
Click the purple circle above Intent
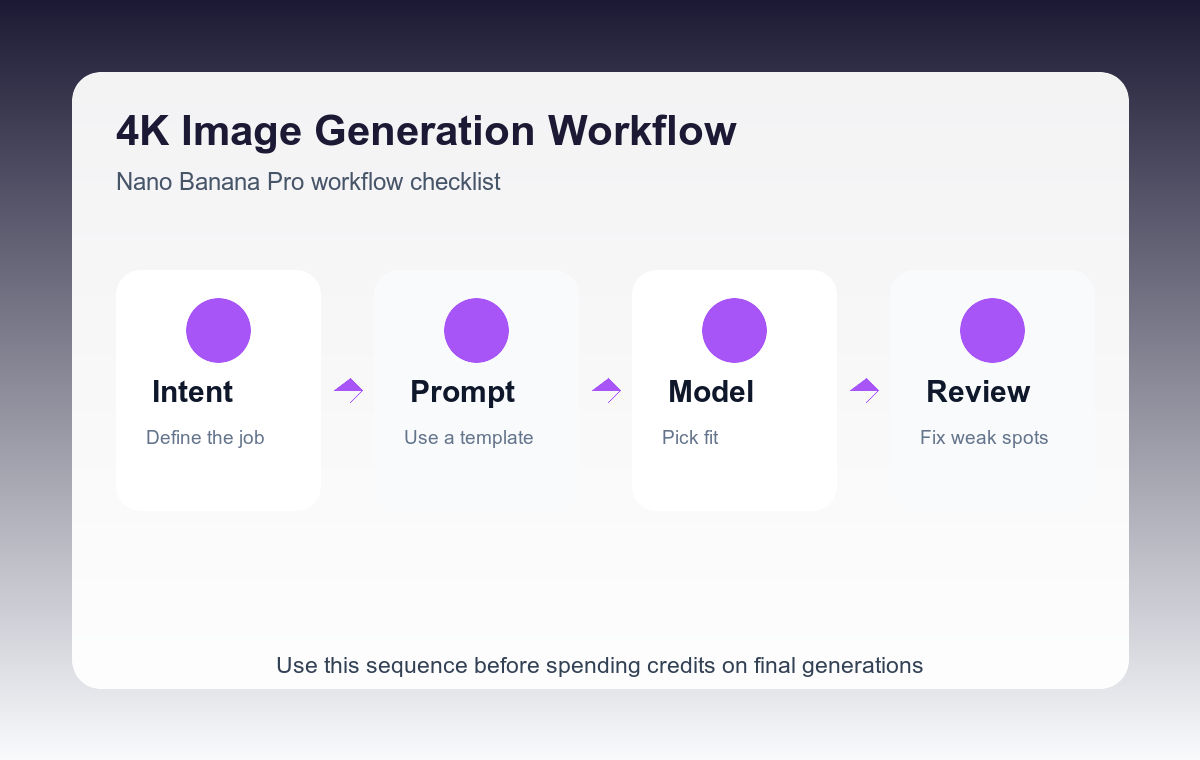(218, 330)
